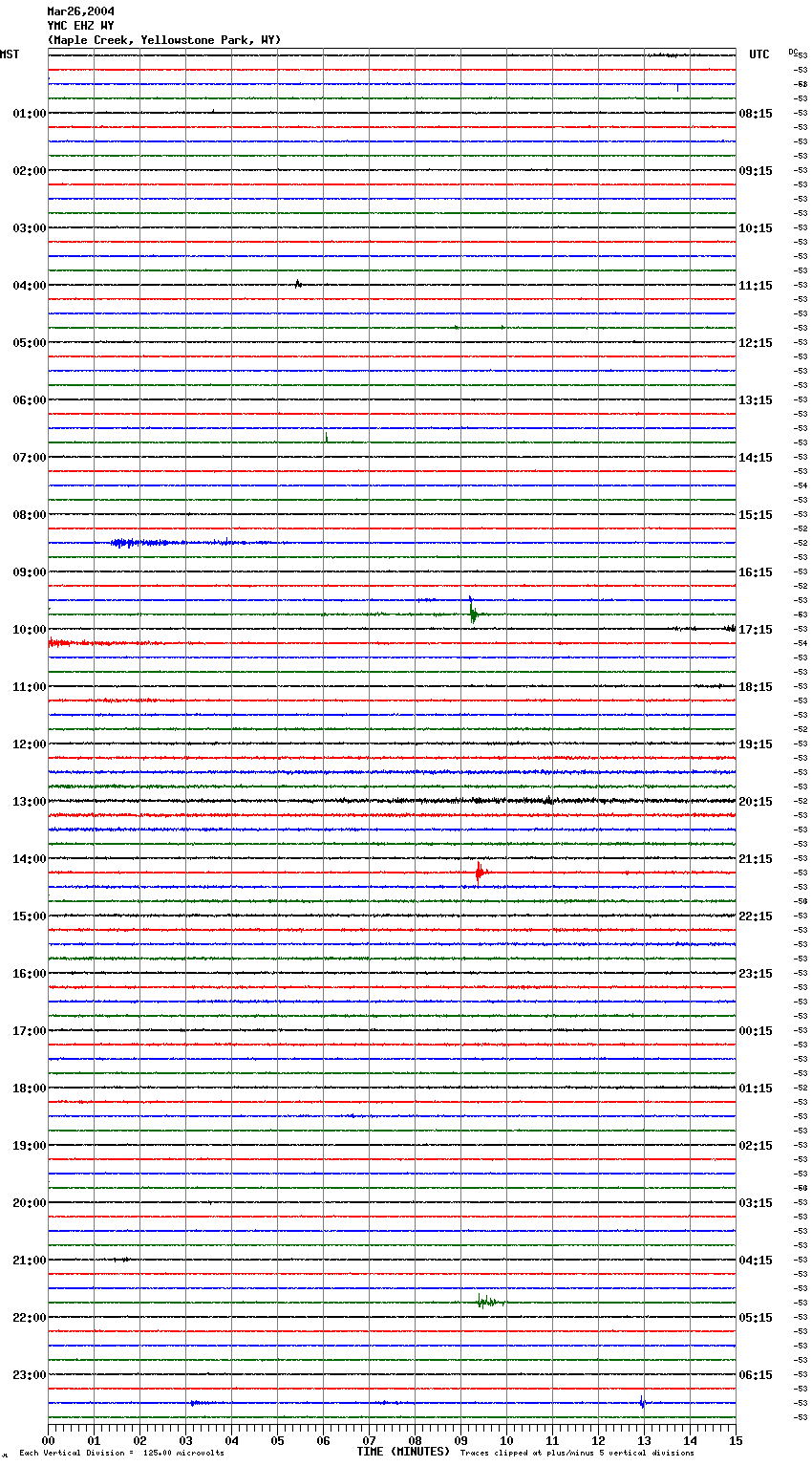
Task: Click minute 06 on the bottom axis
Action: pos(323,1440)
